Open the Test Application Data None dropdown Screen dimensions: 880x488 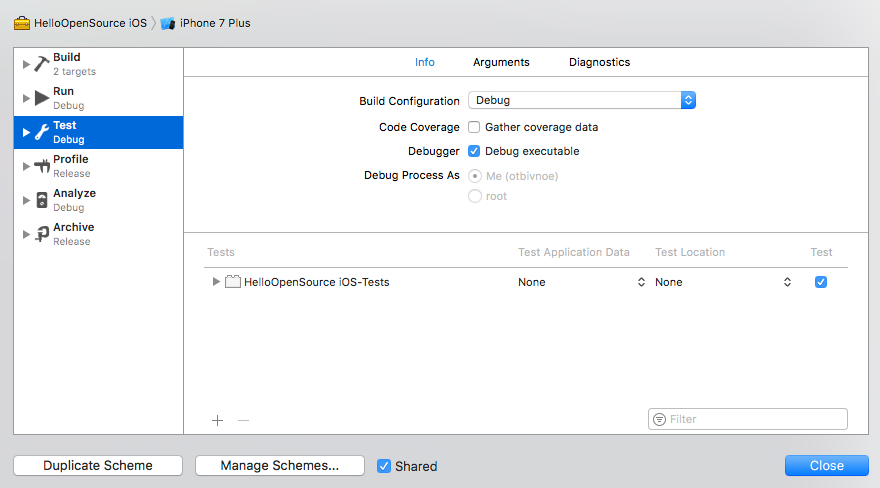pos(581,282)
